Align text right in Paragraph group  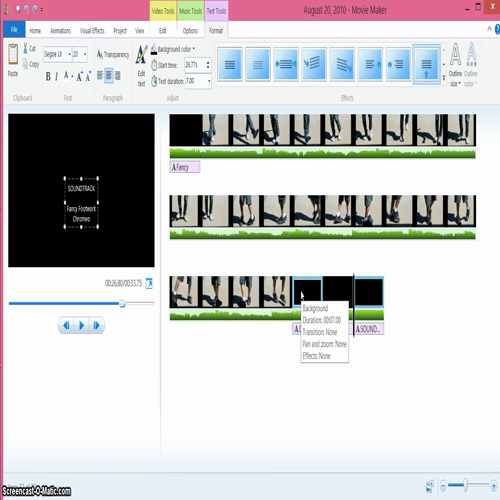[117, 75]
